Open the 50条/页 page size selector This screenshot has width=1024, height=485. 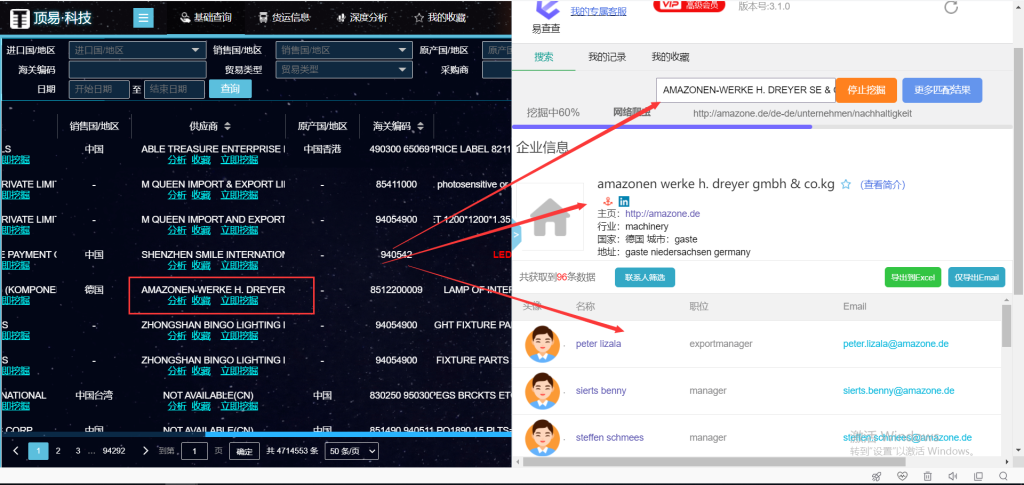click(x=353, y=452)
